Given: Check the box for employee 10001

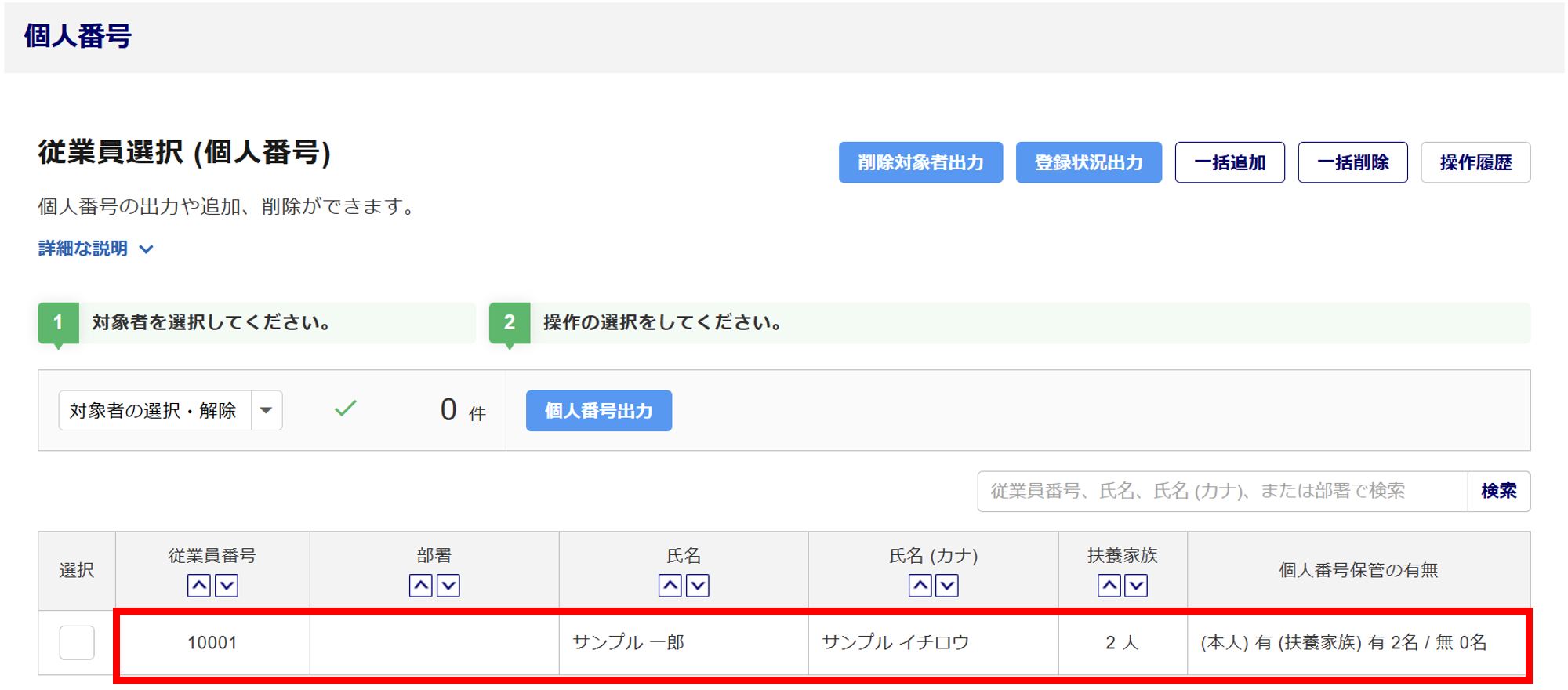Looking at the screenshot, I should 77,643.
